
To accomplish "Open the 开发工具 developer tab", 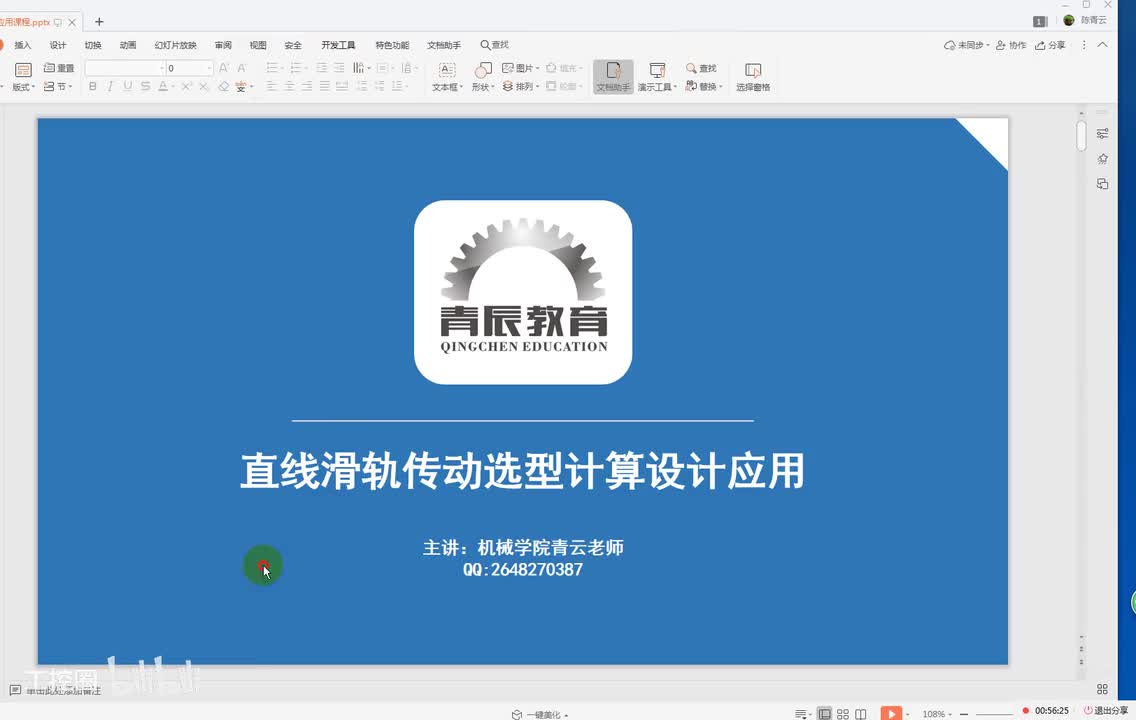I will pyautogui.click(x=338, y=45).
